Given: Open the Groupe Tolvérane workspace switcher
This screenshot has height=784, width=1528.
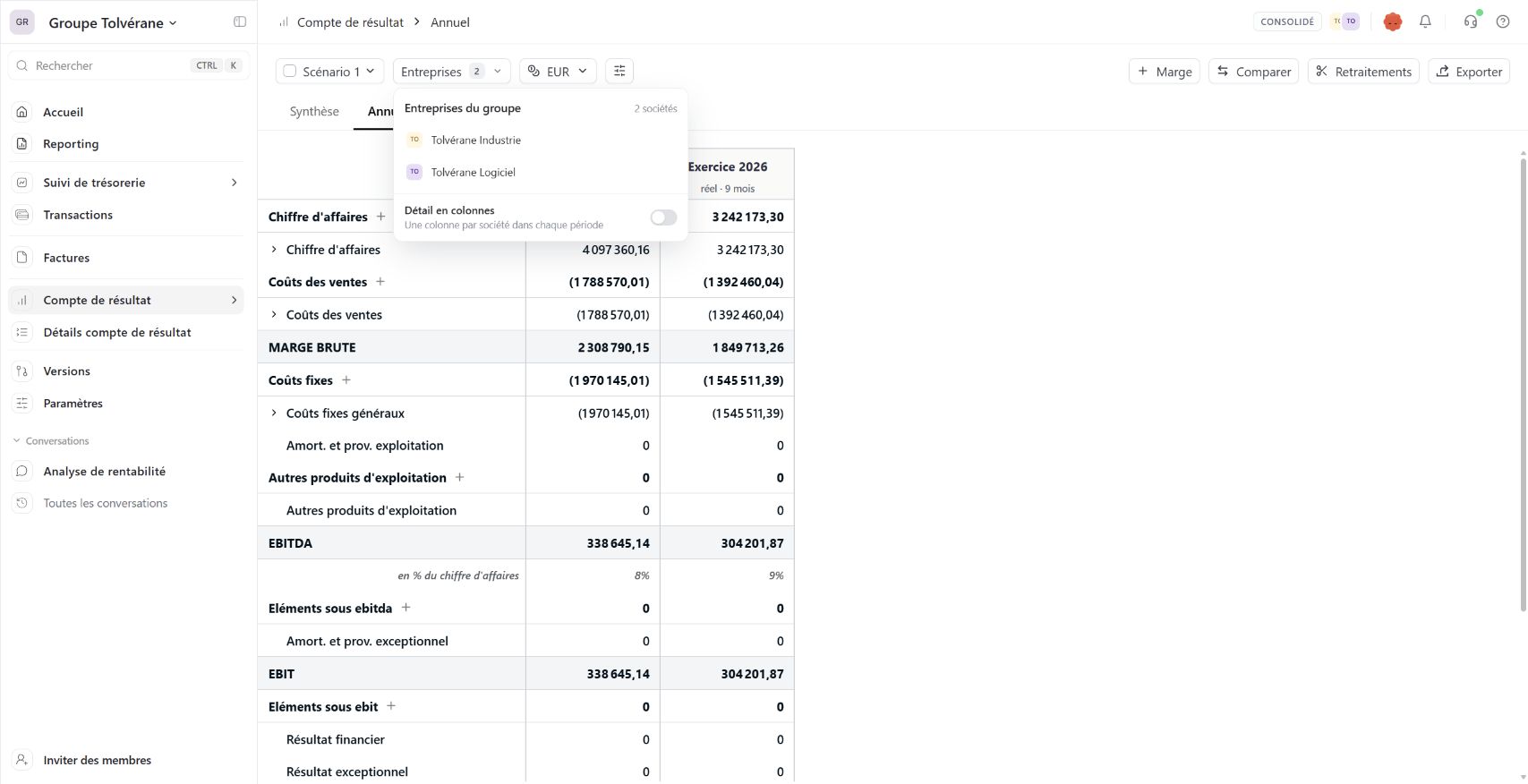Looking at the screenshot, I should click(112, 22).
